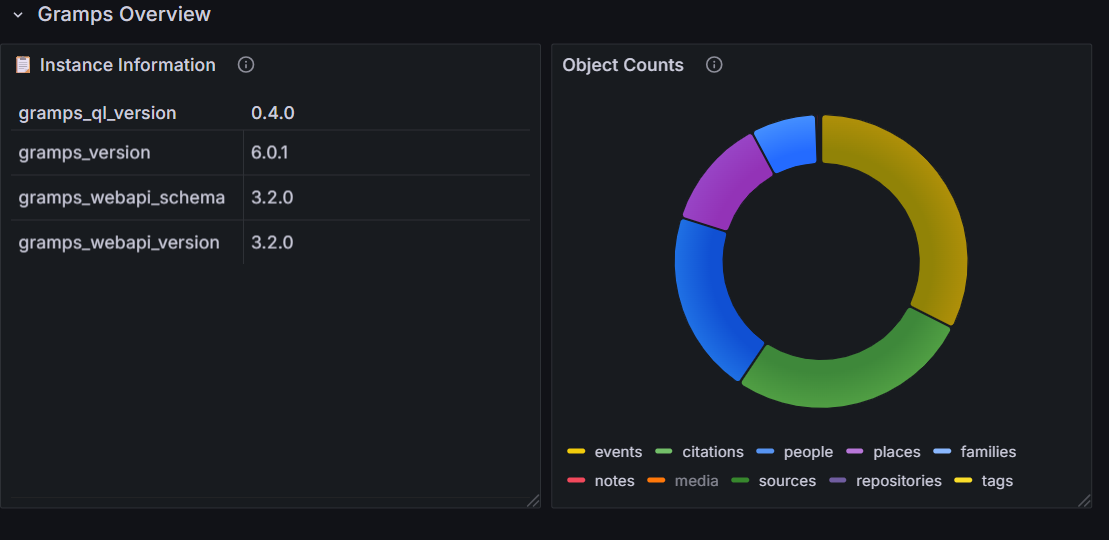This screenshot has height=540, width=1109.
Task: Show only places in the legend
Action: 896,452
